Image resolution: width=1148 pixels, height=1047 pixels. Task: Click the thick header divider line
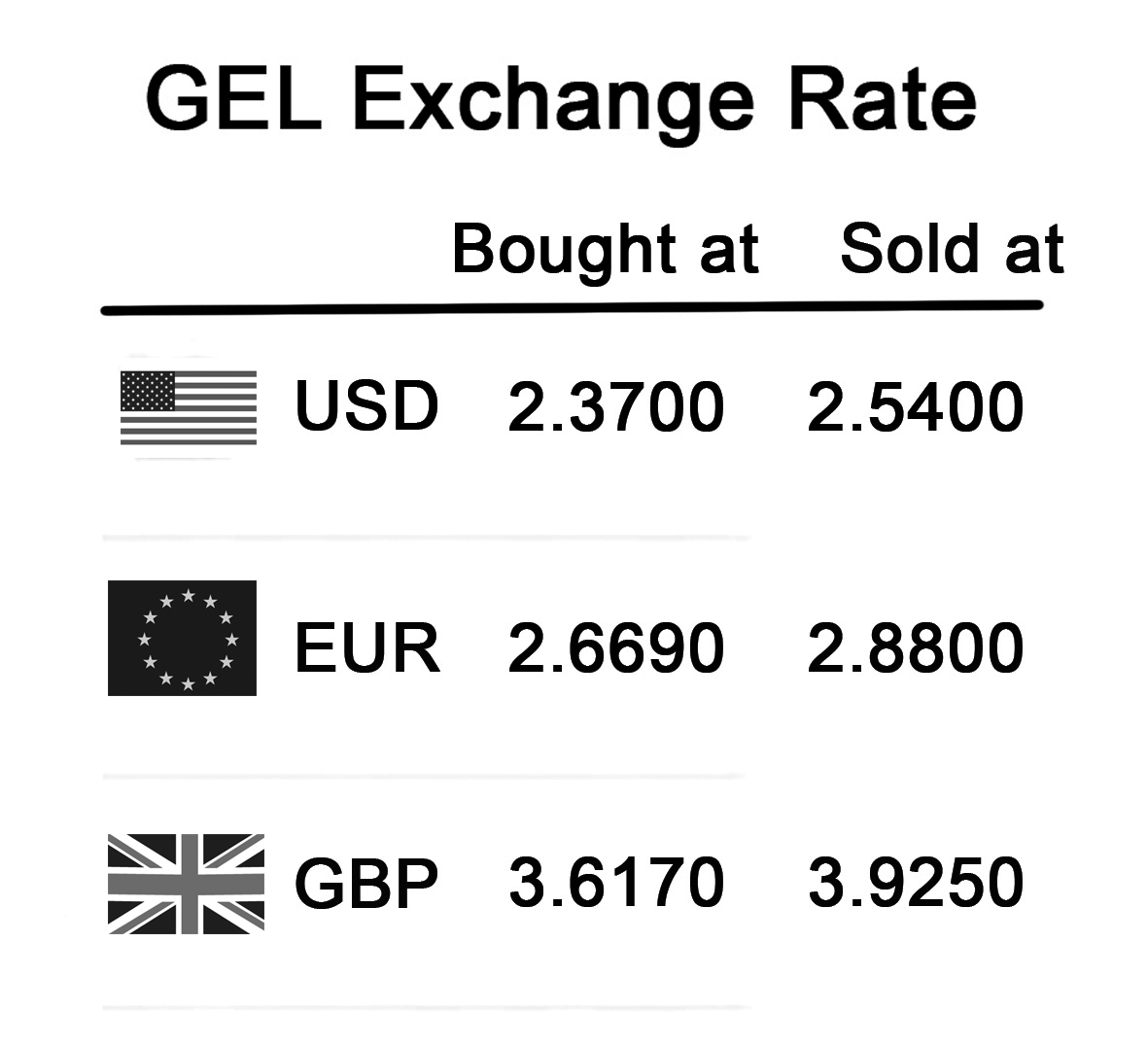click(x=572, y=307)
